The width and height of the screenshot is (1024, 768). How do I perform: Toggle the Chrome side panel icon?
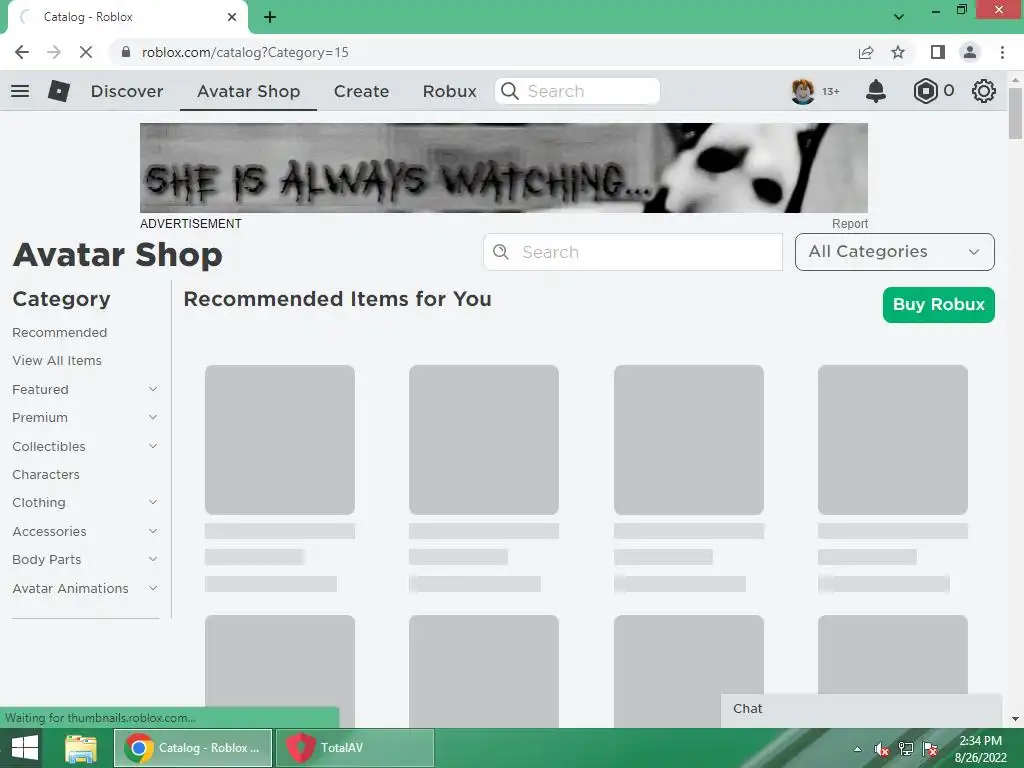tap(938, 52)
